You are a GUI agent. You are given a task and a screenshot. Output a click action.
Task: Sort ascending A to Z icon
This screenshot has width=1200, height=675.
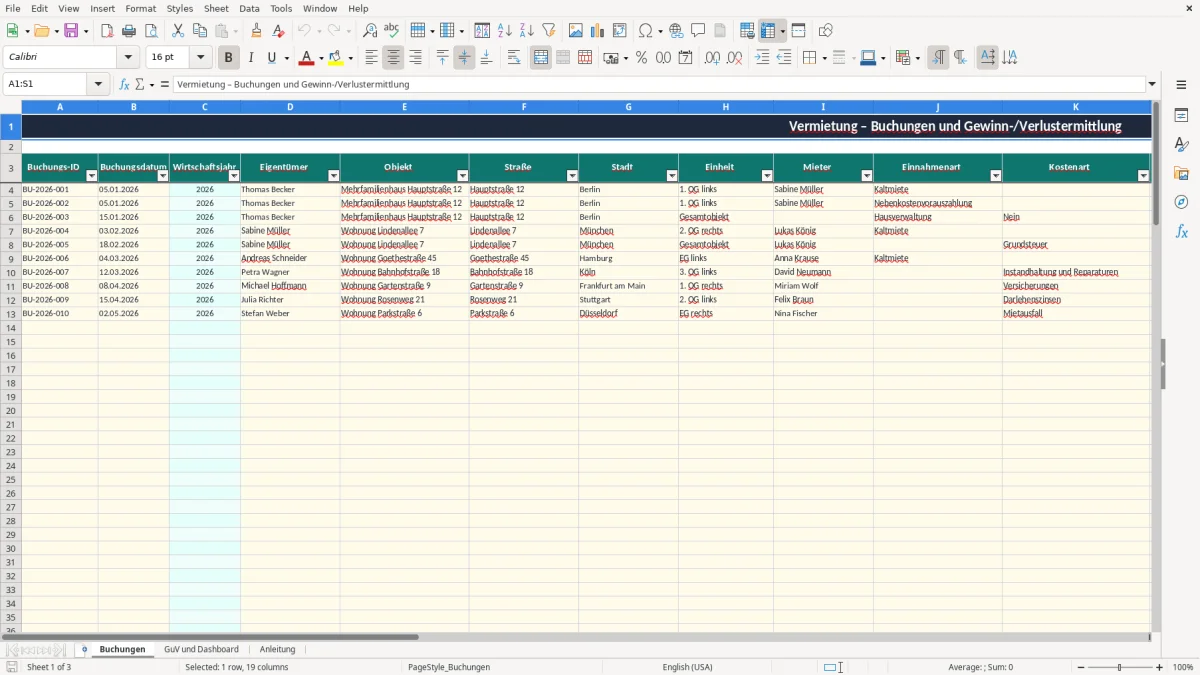pyautogui.click(x=505, y=31)
